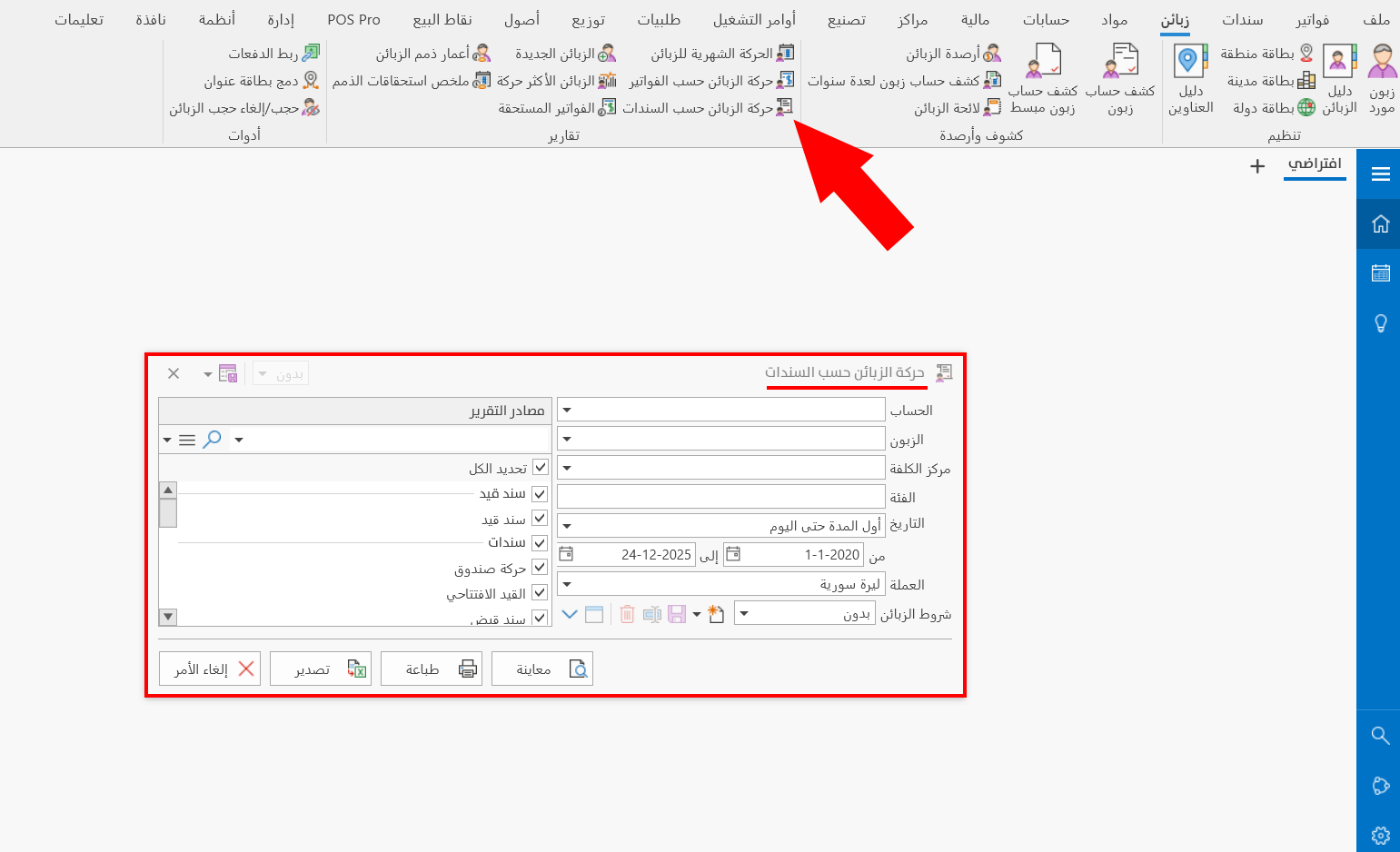Click the trash icon to delete customer condition
Viewport: 1400px width, 852px height.
tap(627, 614)
